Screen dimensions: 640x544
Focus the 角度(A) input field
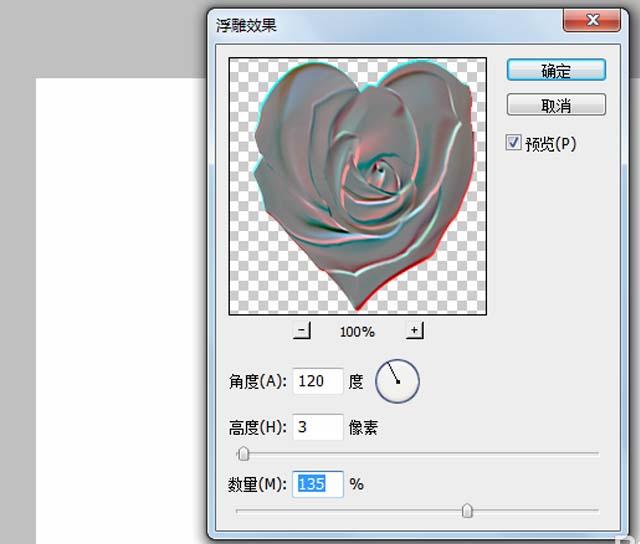pos(318,381)
